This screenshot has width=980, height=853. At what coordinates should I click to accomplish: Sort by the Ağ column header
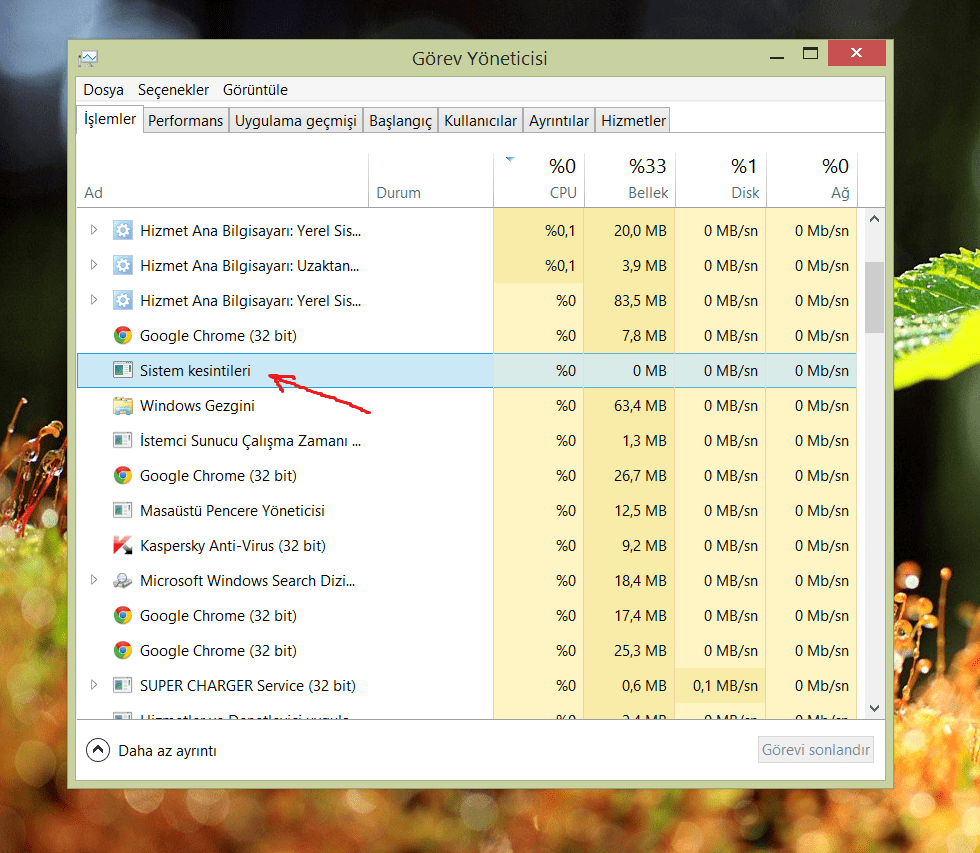point(812,181)
